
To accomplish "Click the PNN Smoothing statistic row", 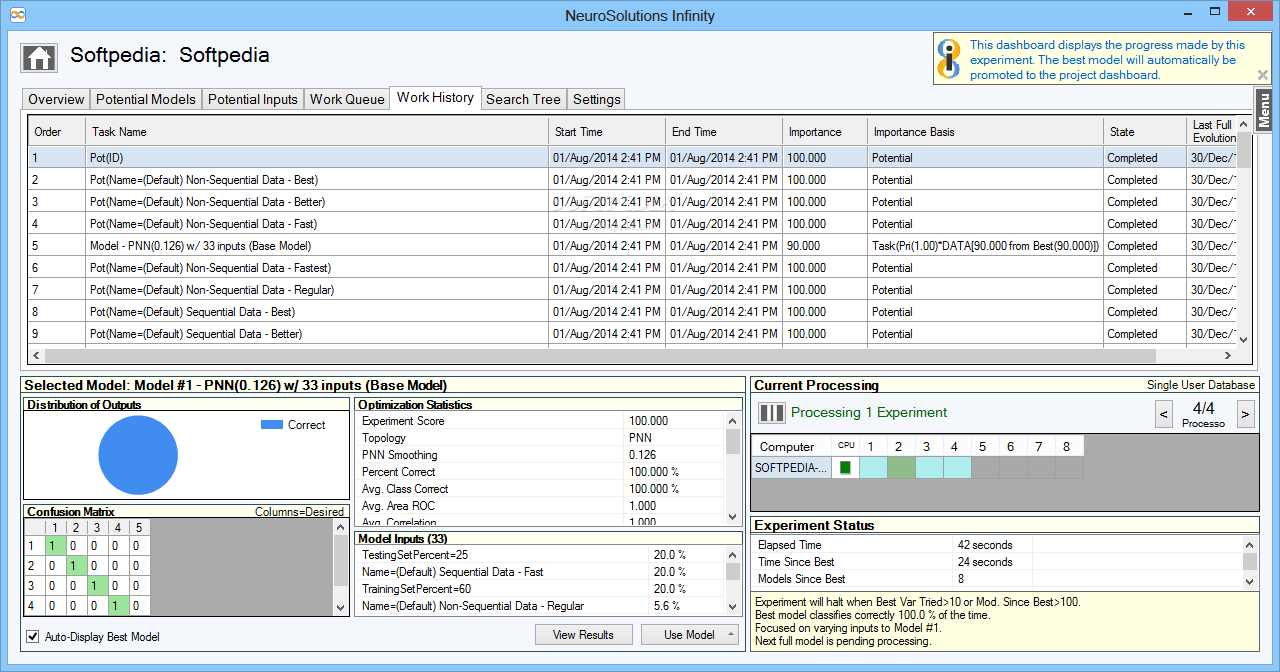I will coord(541,455).
